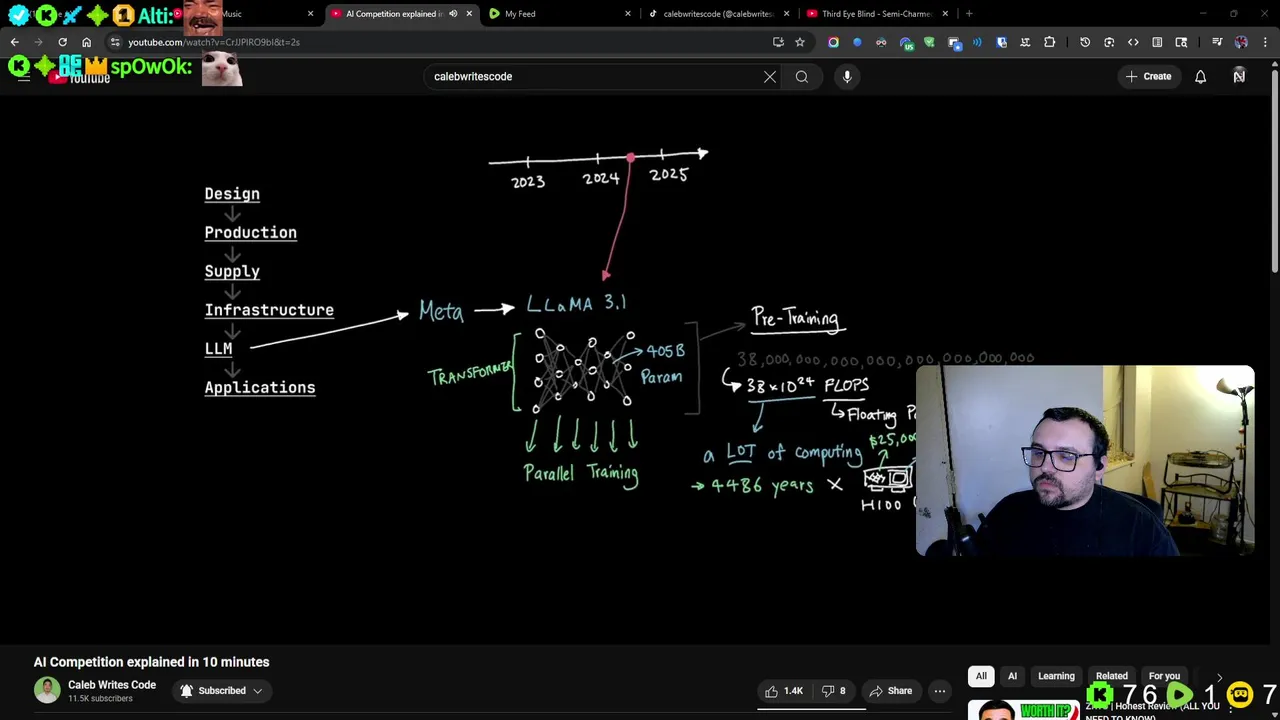Open the media controls music-list icon
The height and width of the screenshot is (720, 1280).
[1217, 42]
